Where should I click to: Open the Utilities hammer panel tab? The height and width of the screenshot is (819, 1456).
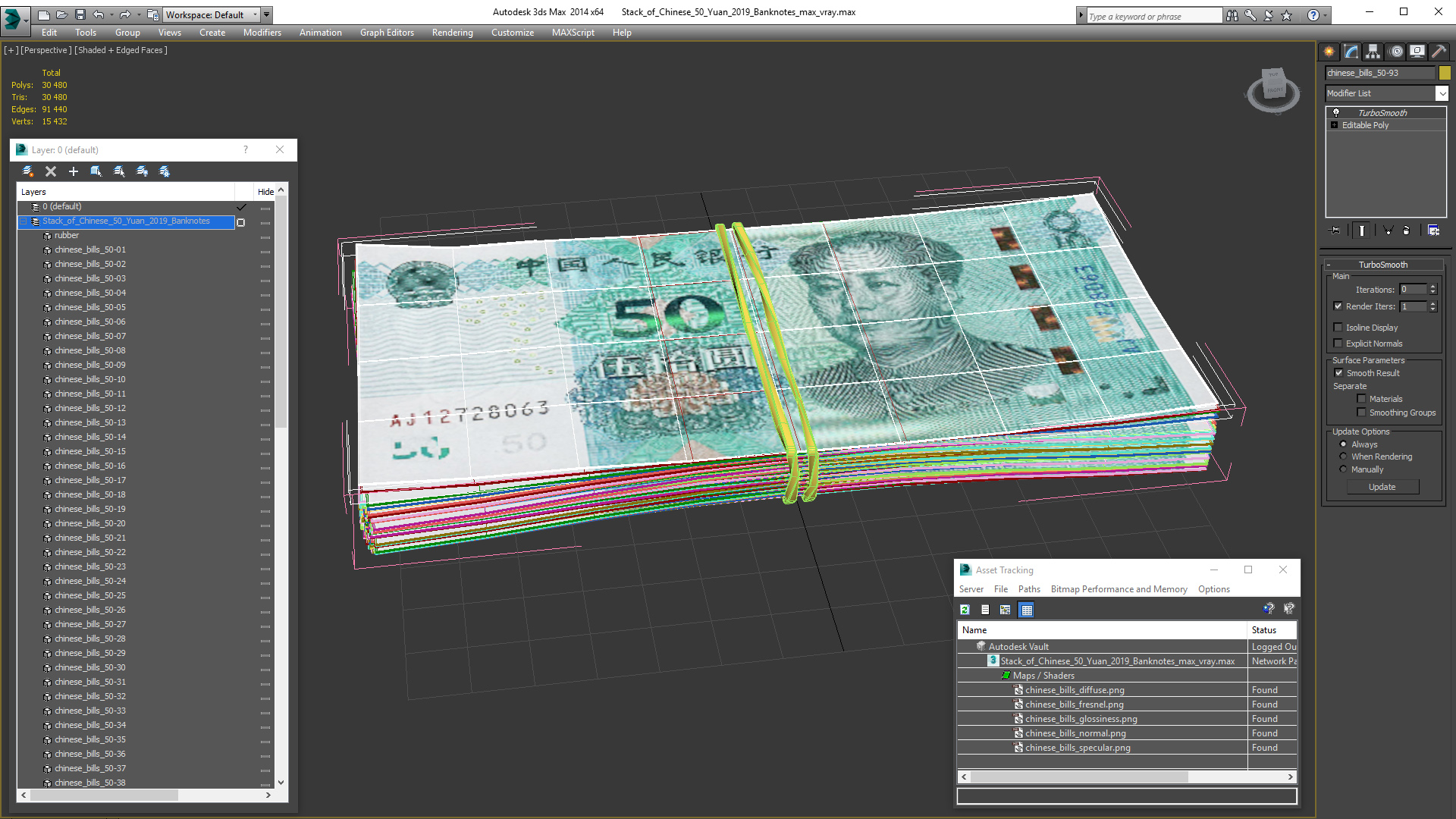[1439, 52]
